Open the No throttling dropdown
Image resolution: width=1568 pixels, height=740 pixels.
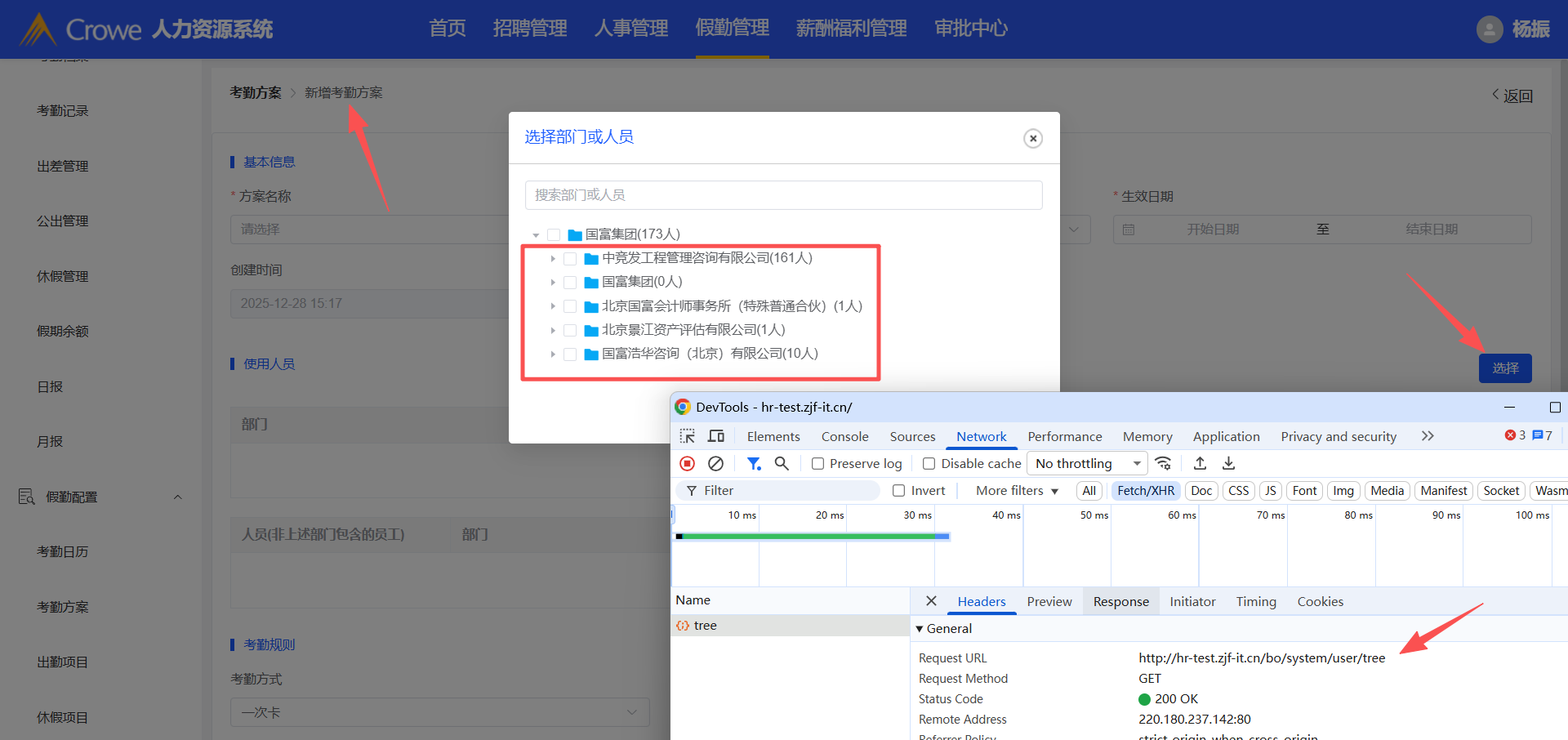(1086, 464)
